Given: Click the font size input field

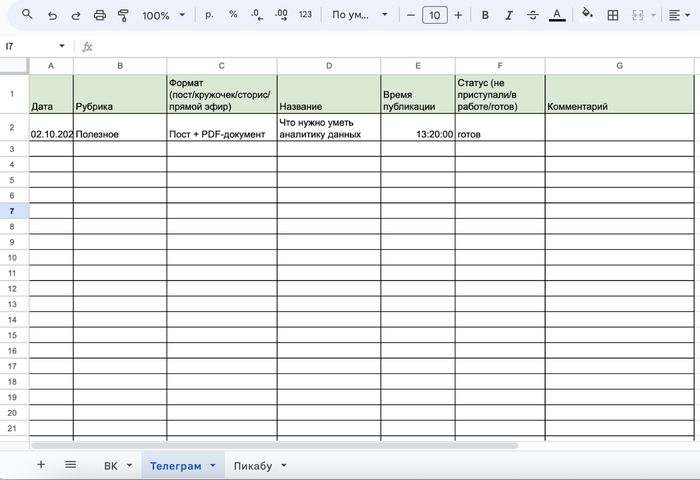Looking at the screenshot, I should [x=434, y=15].
